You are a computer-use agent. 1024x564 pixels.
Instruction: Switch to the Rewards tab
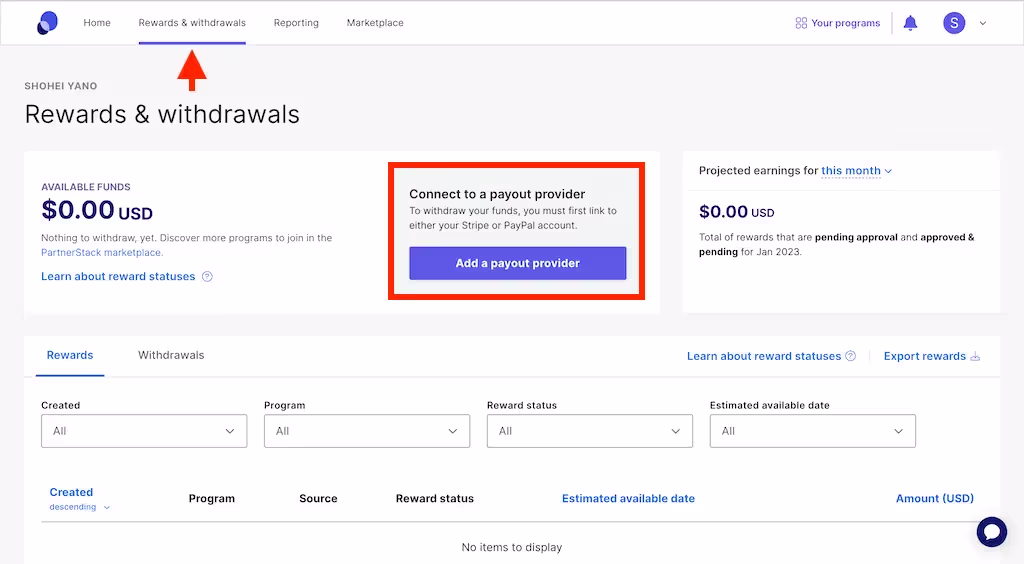pyautogui.click(x=70, y=355)
